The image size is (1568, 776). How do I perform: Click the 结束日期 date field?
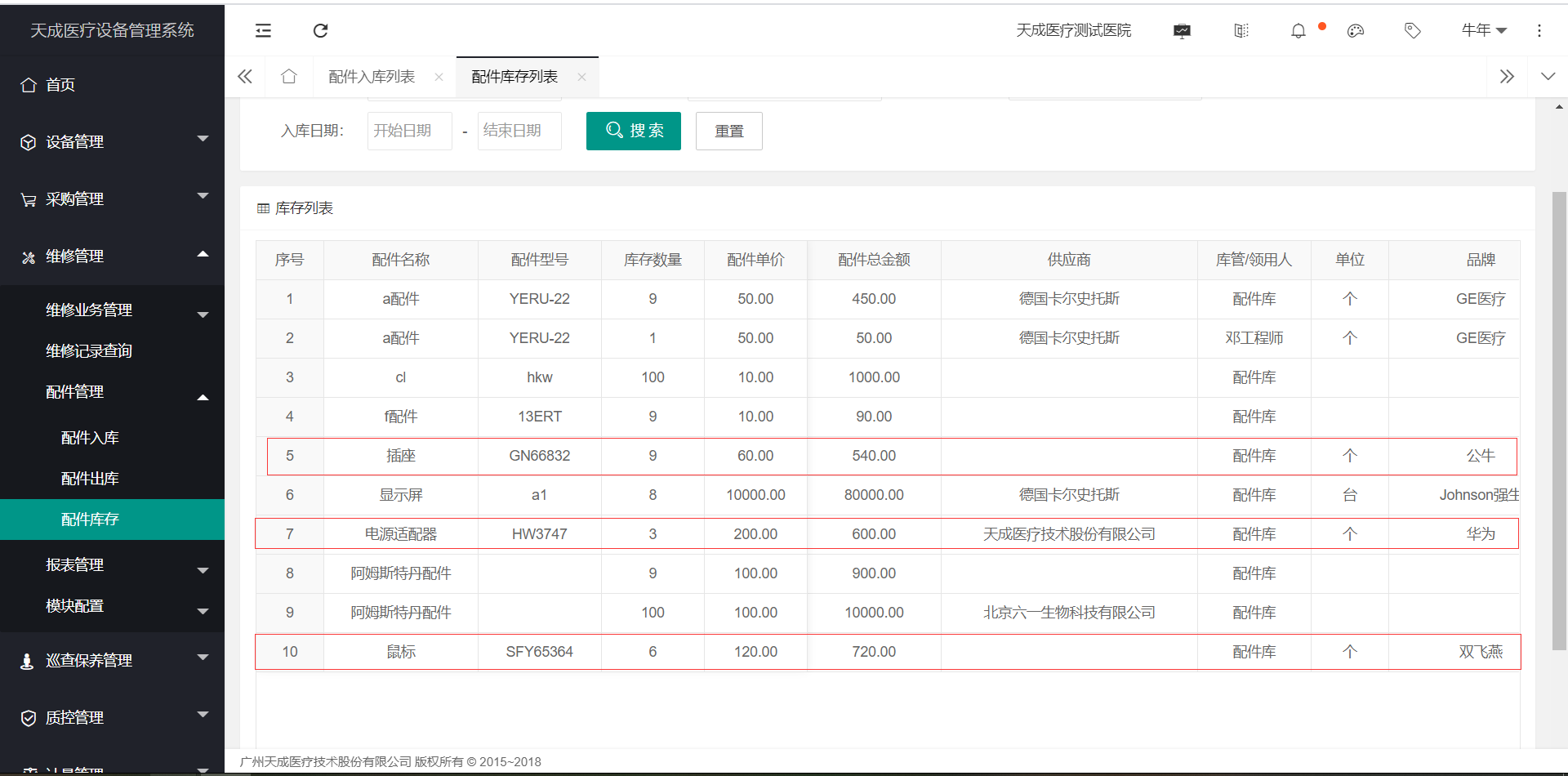pos(519,131)
